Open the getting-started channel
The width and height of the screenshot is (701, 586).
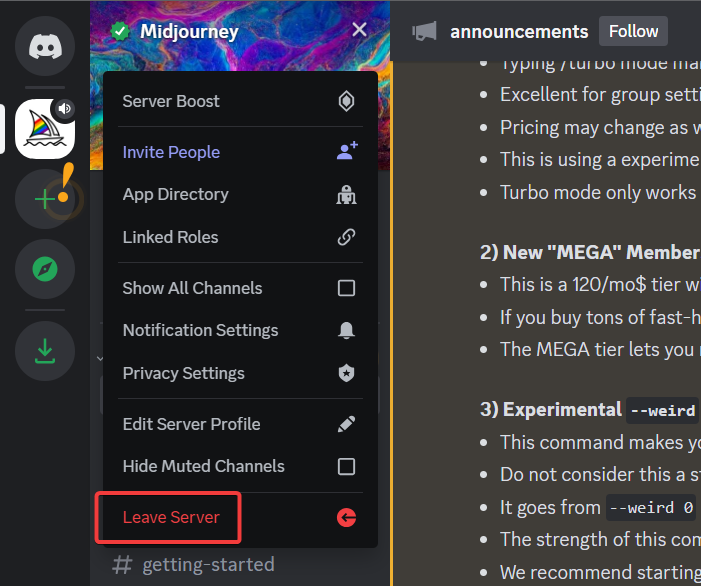pos(207,565)
